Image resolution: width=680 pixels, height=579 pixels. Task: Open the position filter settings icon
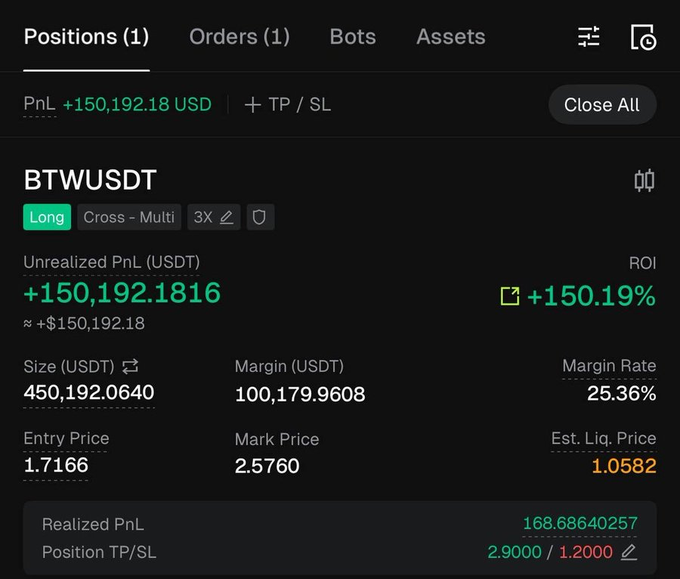(589, 36)
